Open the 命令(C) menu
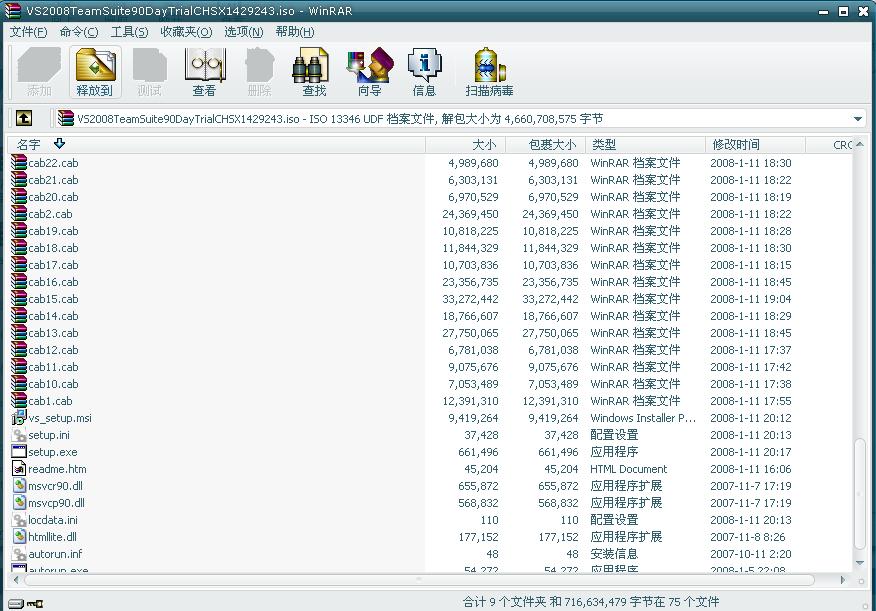 pos(79,32)
